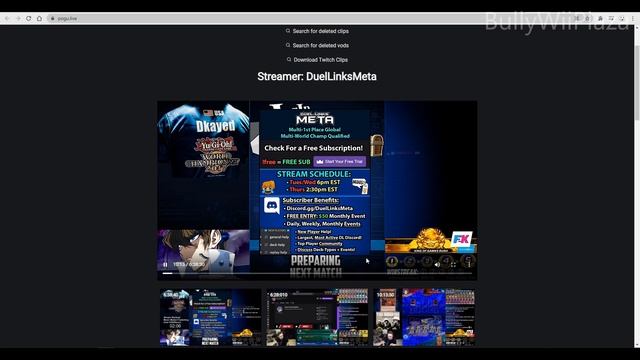Reload the pogu.live page
This screenshot has height=360, width=640.
29,18
